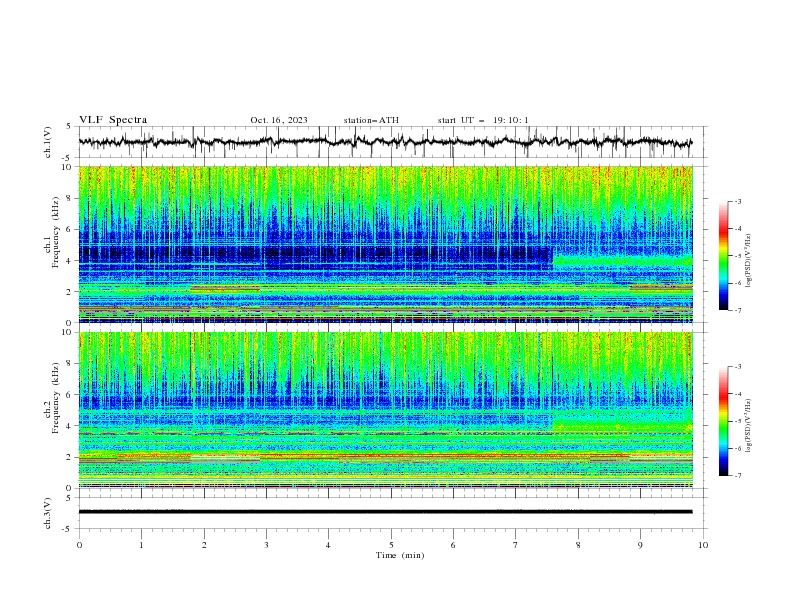The width and height of the screenshot is (792, 612).
Task: Click the -7 label on ch.2 colorbar
Action: pyautogui.click(x=738, y=476)
